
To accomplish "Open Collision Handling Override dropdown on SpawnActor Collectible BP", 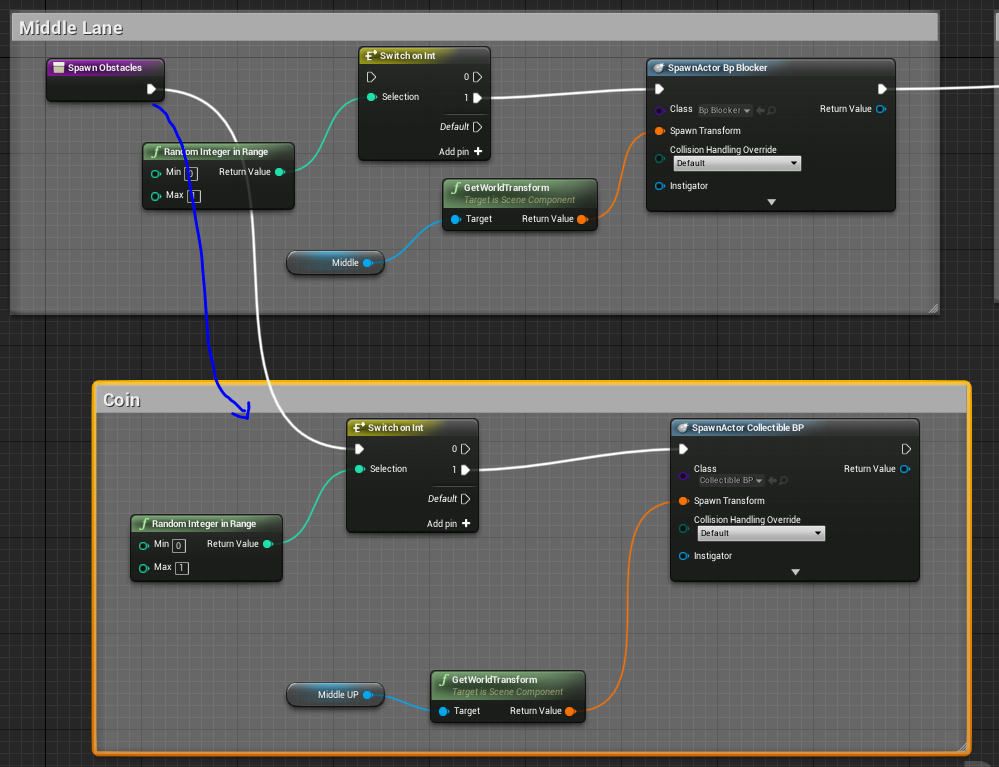I will point(760,534).
